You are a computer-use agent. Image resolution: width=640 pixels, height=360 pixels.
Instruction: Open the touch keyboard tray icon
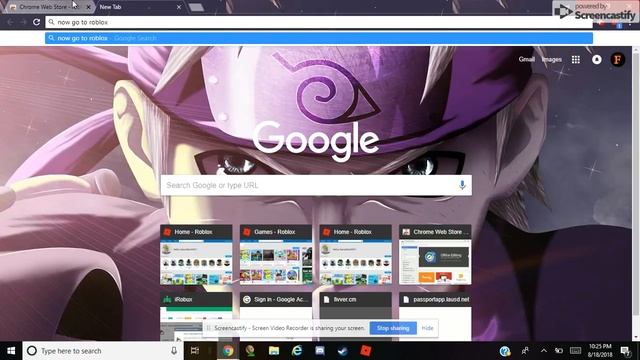point(576,351)
